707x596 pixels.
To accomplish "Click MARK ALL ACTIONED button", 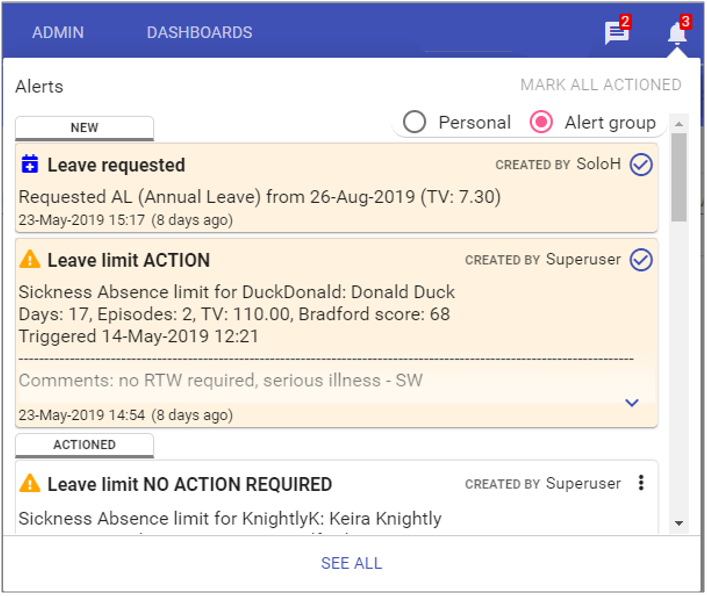I will pos(600,85).
